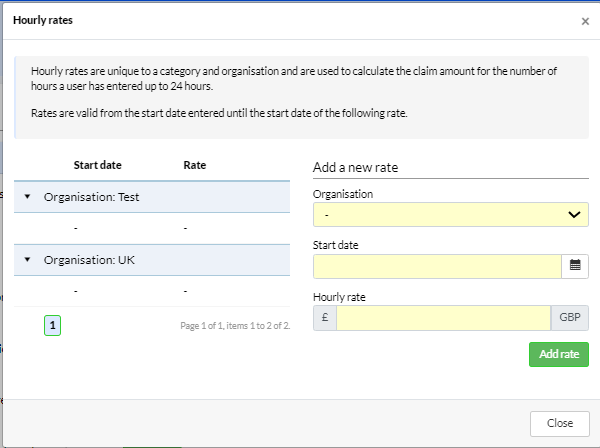This screenshot has width=600, height=448.
Task: Go to page 1 in the pager
Action: pos(52,326)
